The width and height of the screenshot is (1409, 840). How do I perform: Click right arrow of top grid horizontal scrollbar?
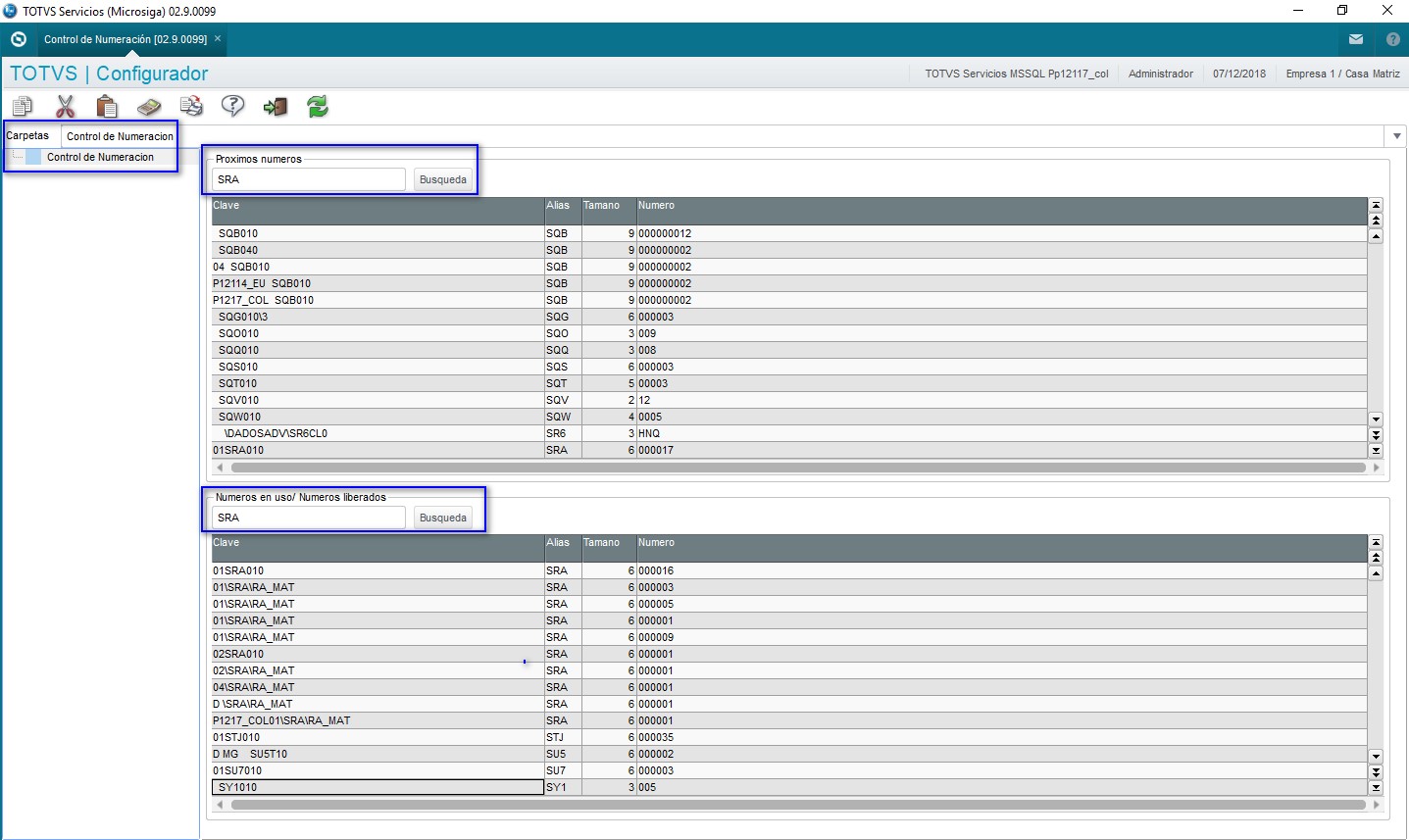tap(1376, 468)
